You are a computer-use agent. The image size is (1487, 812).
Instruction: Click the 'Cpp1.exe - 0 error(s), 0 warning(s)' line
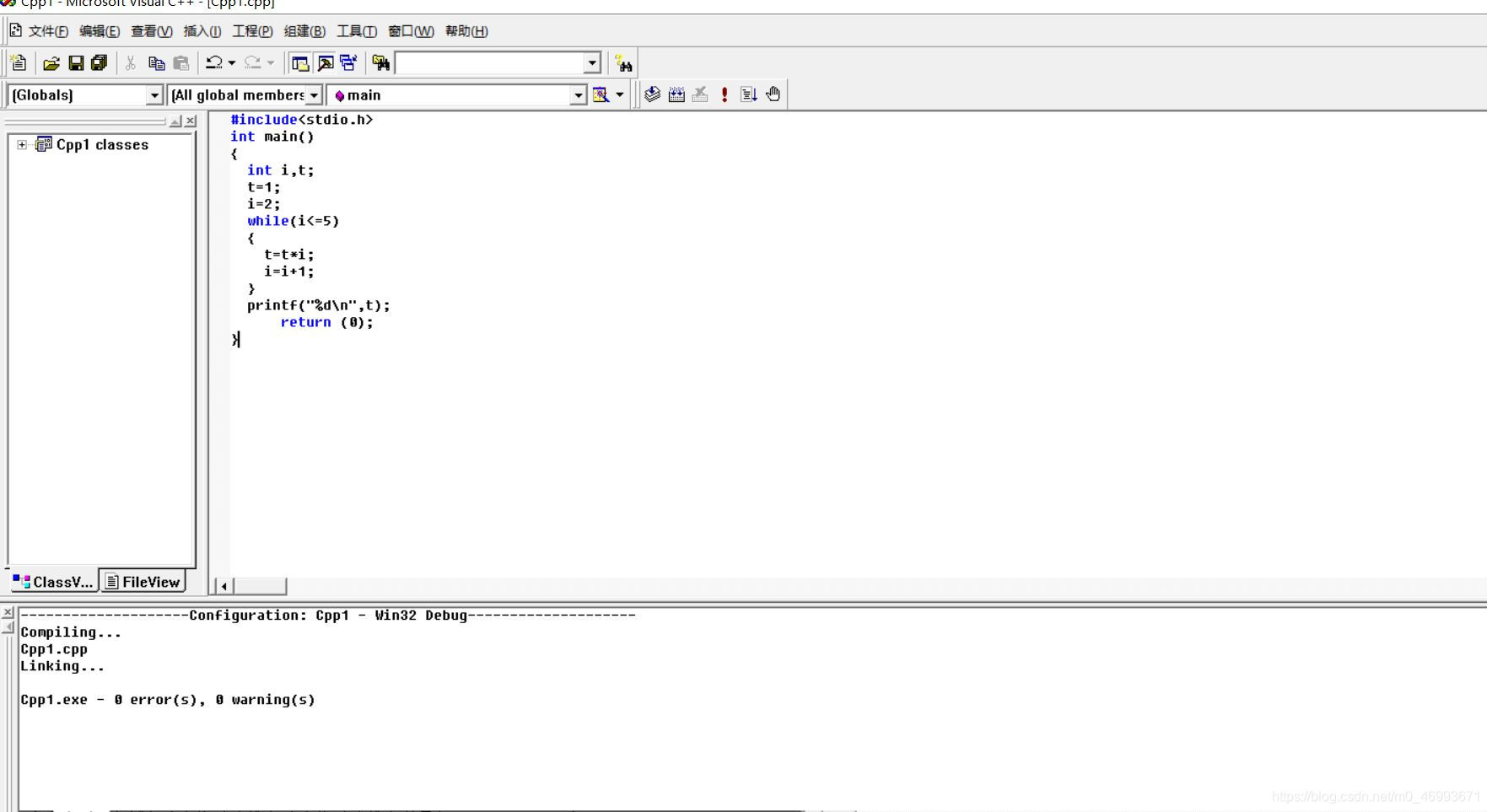(168, 700)
